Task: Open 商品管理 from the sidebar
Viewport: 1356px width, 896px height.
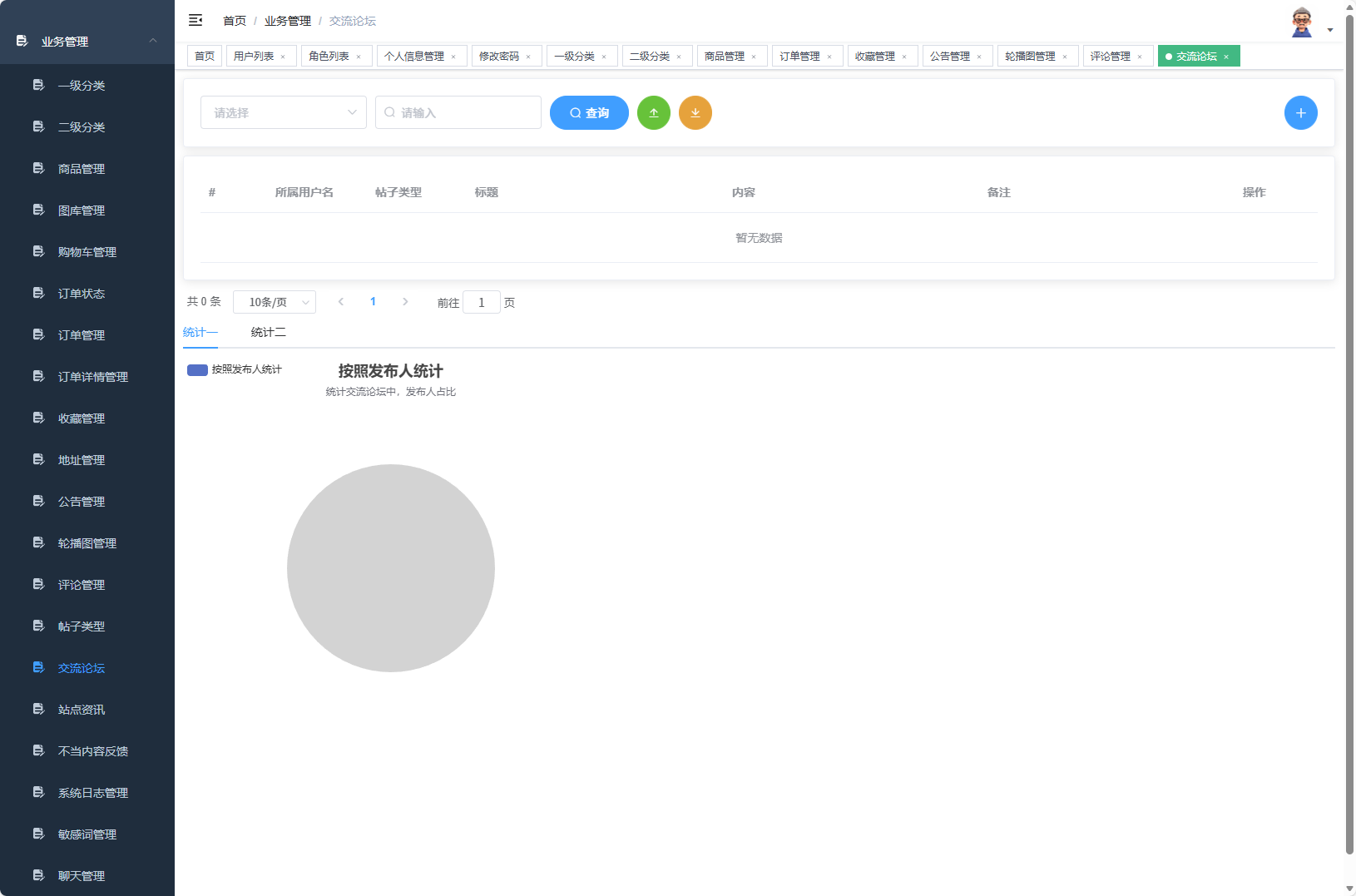Action: (x=81, y=168)
